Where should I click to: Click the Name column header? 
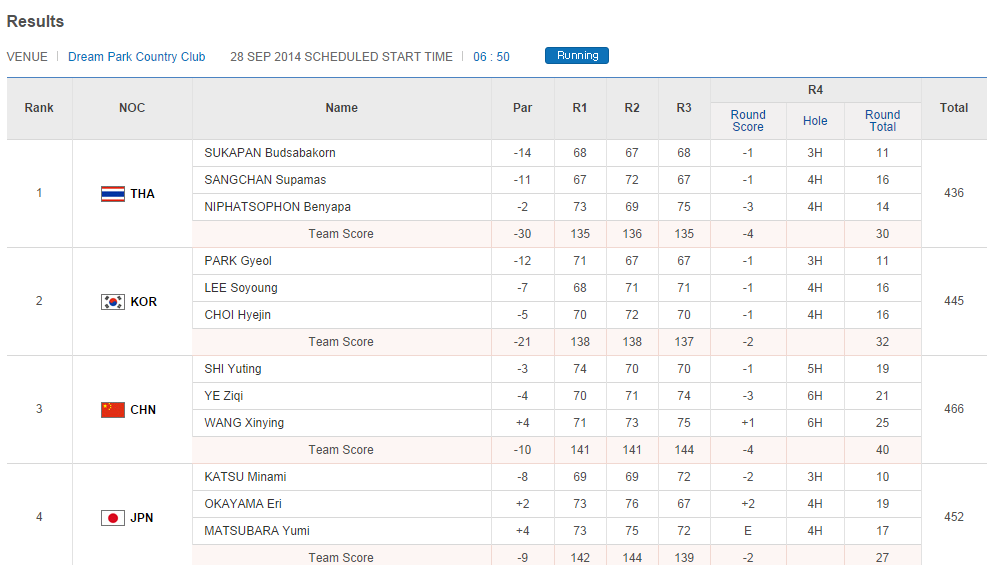click(x=341, y=108)
